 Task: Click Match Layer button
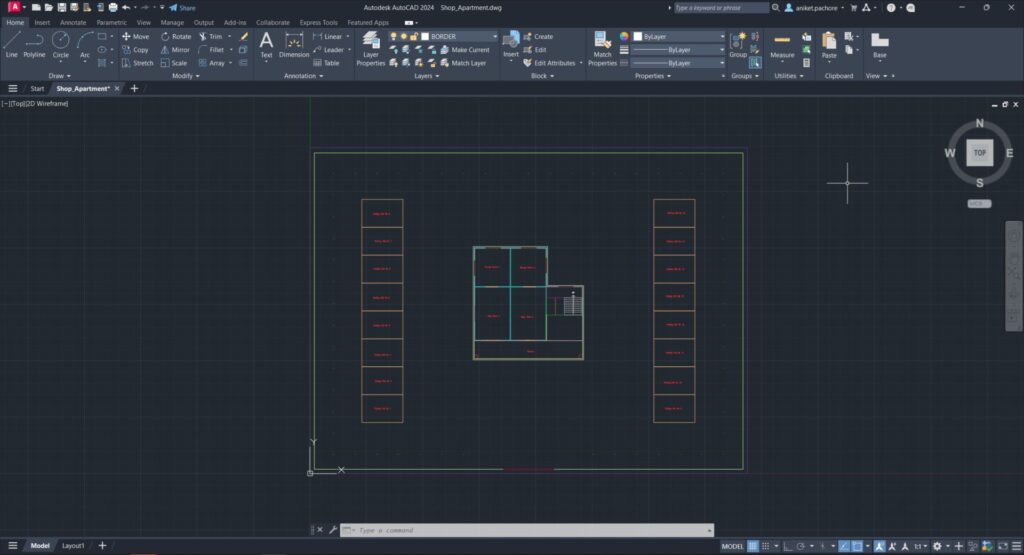464,63
